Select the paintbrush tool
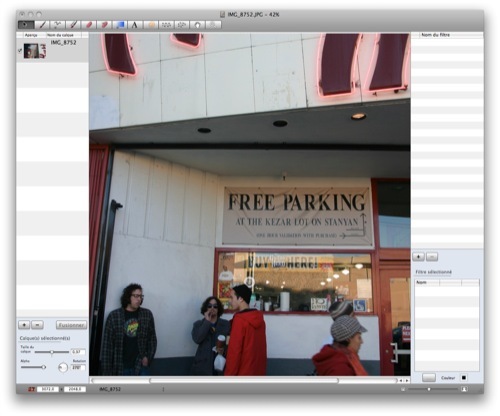Viewport: 500px width, 416px height. (73, 25)
